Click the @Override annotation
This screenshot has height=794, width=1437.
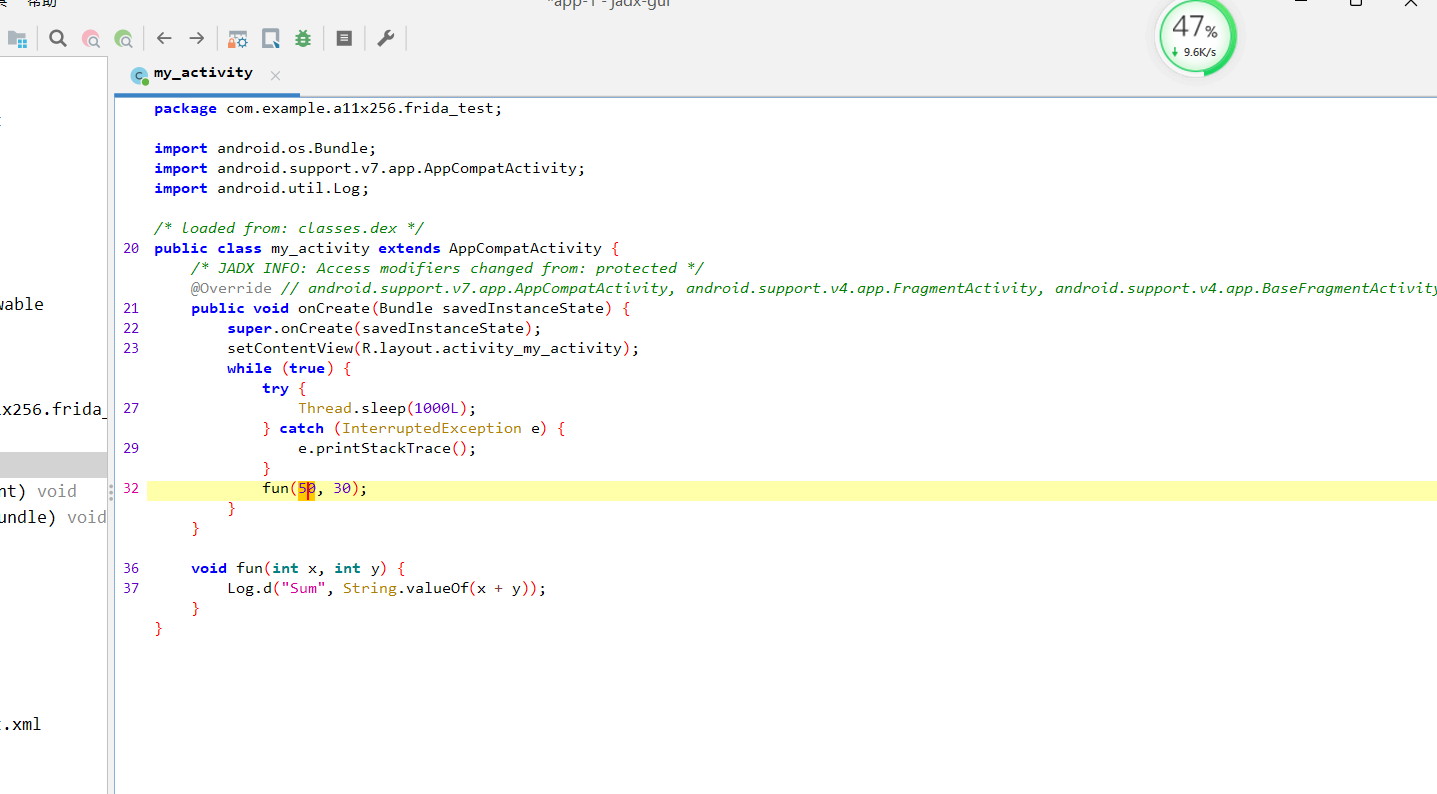[231, 288]
